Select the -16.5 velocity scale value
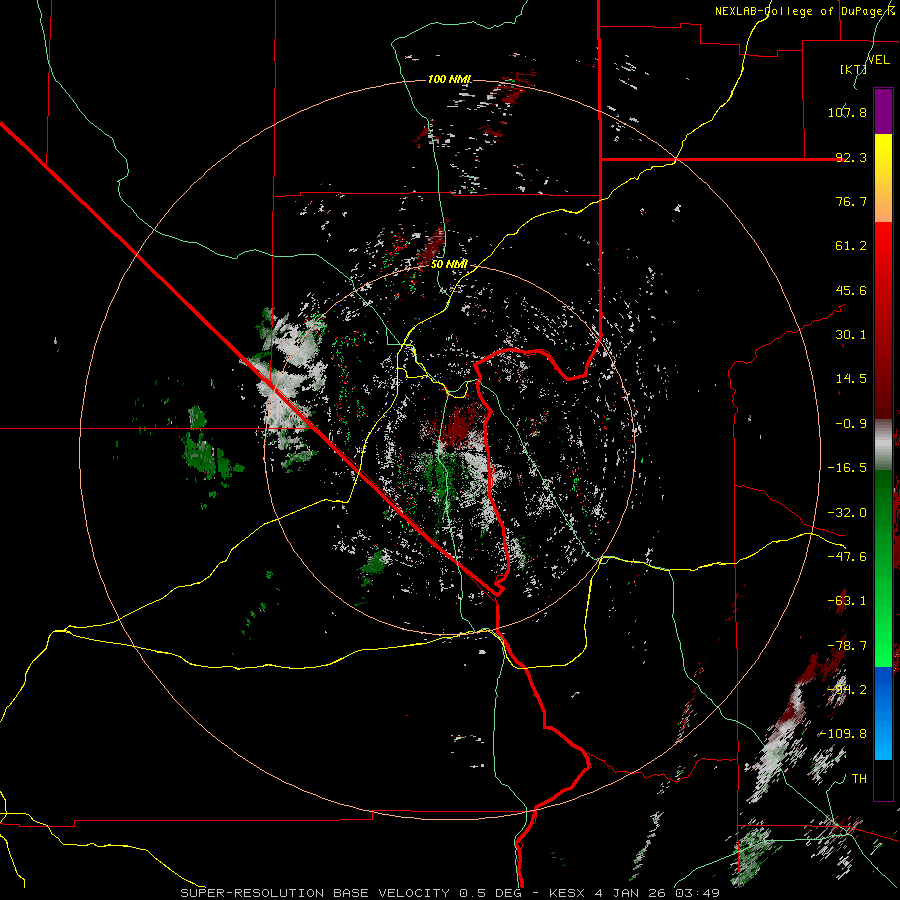 click(x=847, y=468)
